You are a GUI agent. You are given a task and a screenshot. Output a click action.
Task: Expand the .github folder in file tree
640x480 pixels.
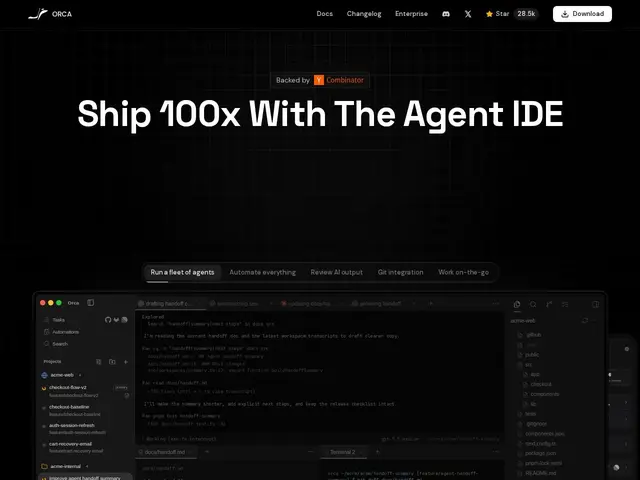coord(529,335)
